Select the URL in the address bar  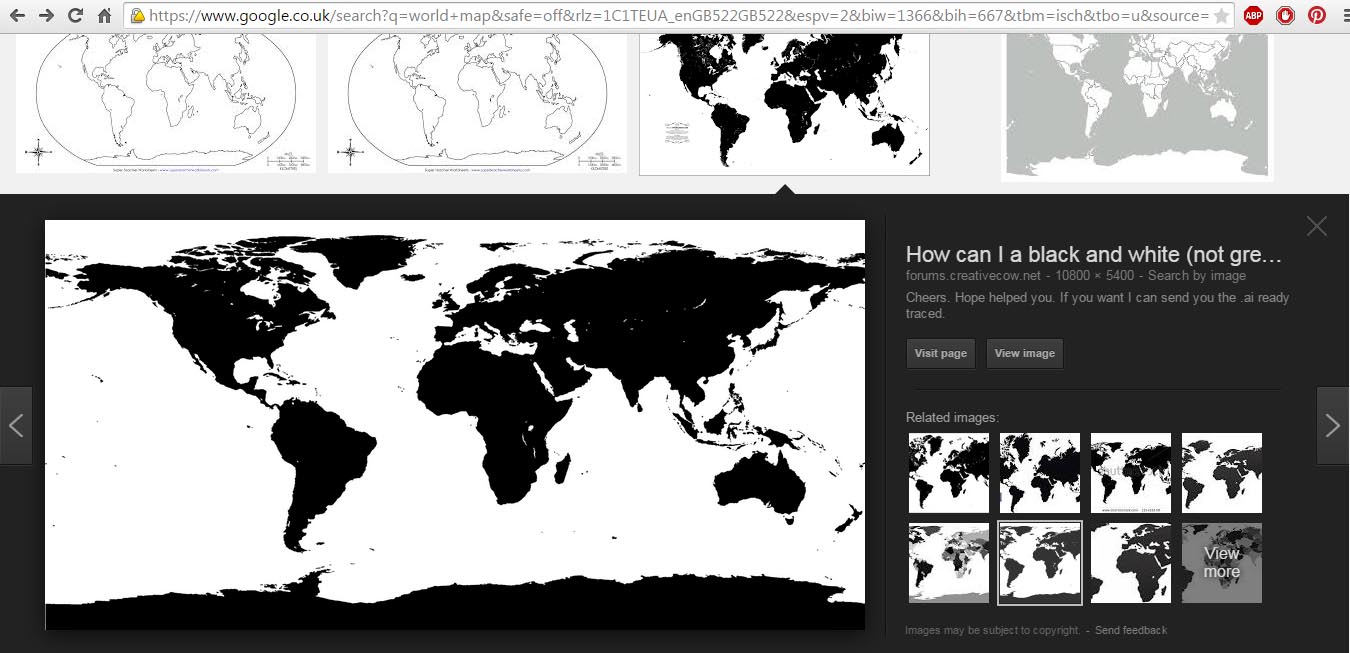click(x=678, y=16)
